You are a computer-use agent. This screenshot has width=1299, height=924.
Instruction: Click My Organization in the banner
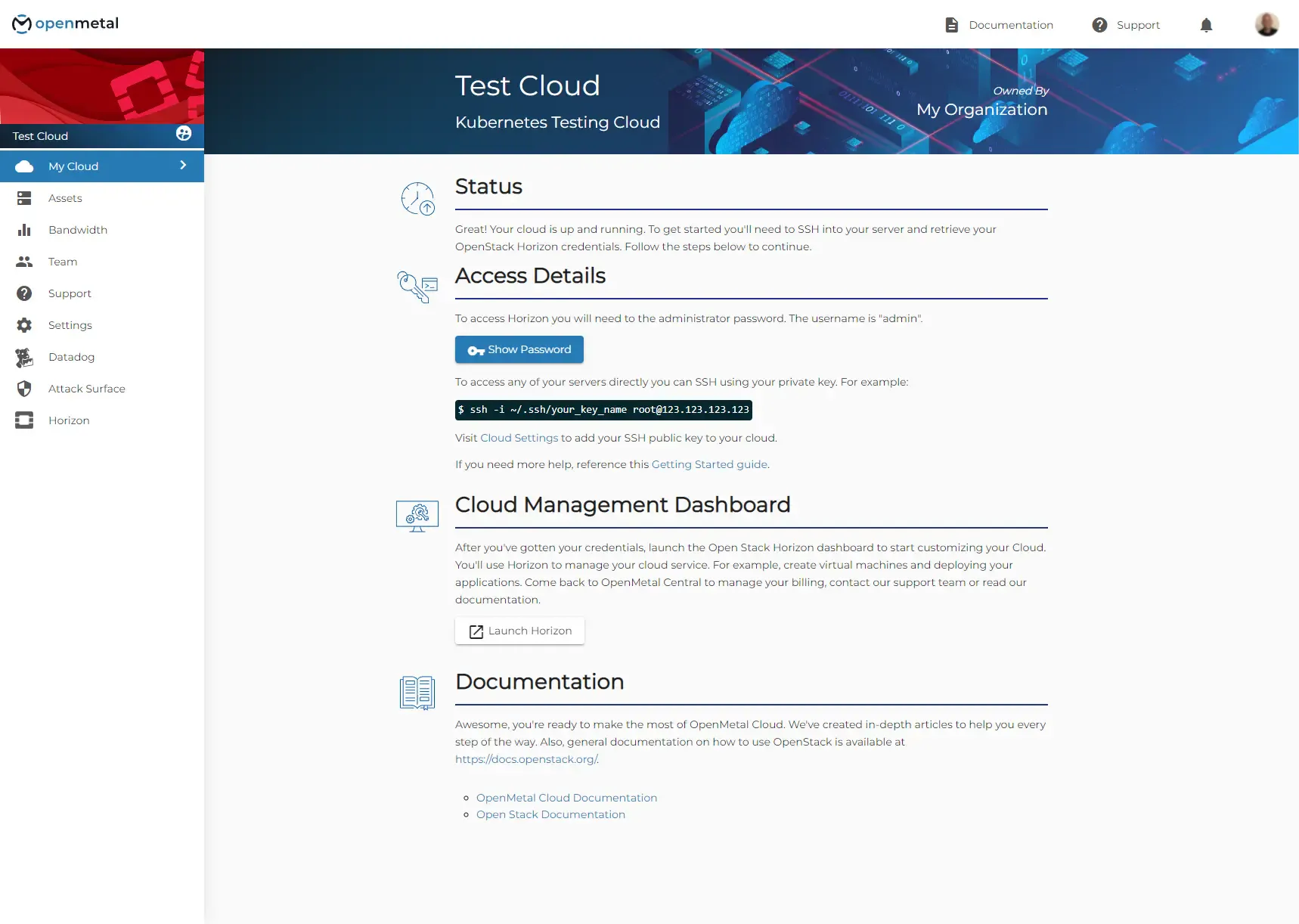[981, 110]
